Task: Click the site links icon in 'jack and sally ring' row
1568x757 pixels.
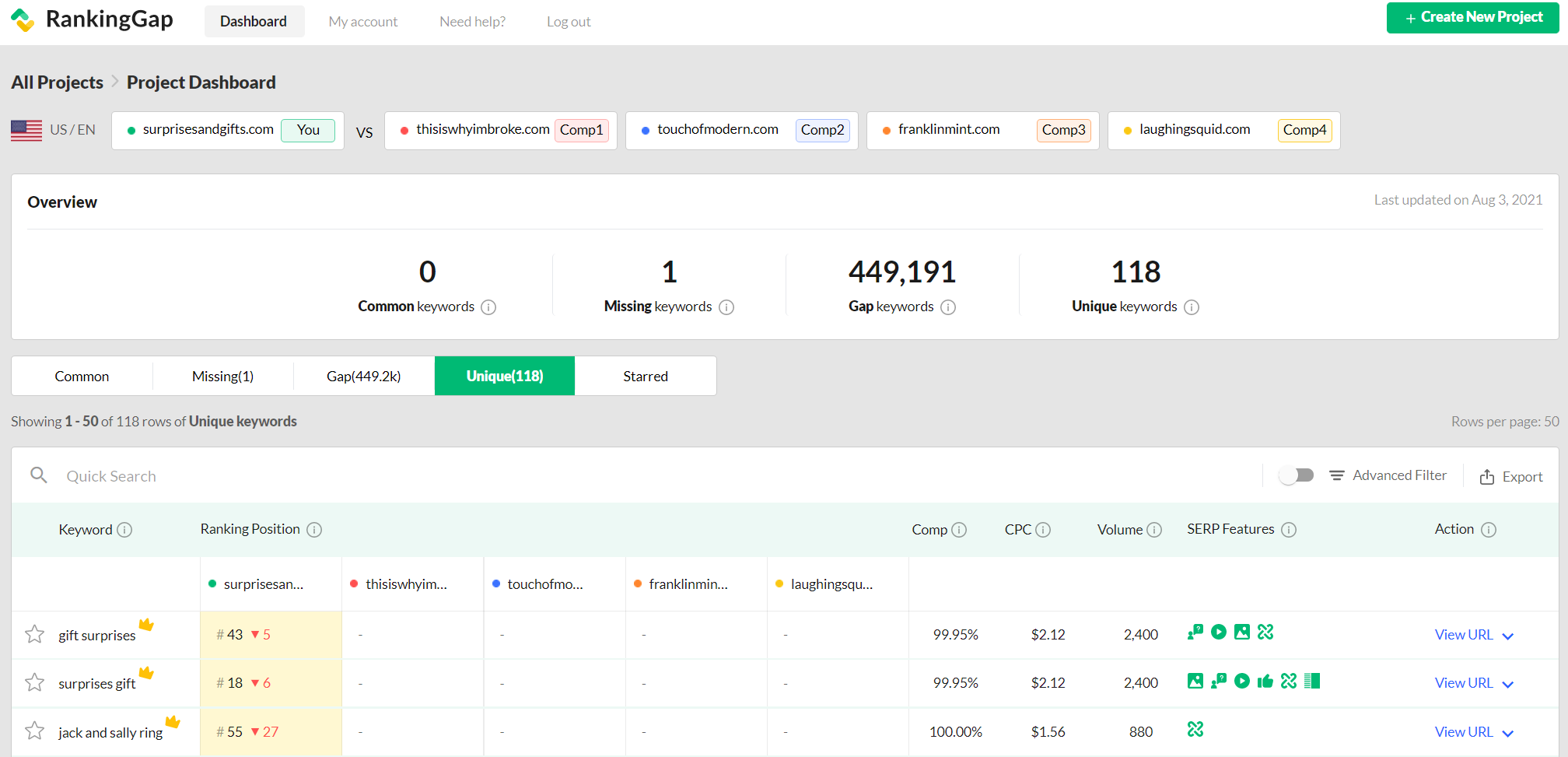Action: click(x=1195, y=729)
